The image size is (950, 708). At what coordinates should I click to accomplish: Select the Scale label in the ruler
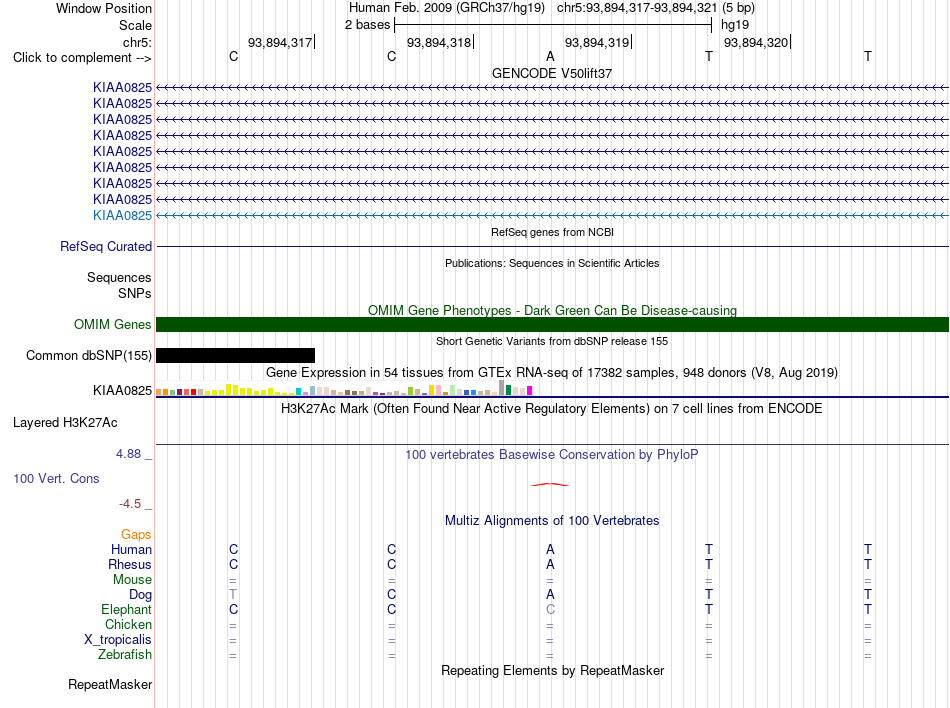point(135,25)
